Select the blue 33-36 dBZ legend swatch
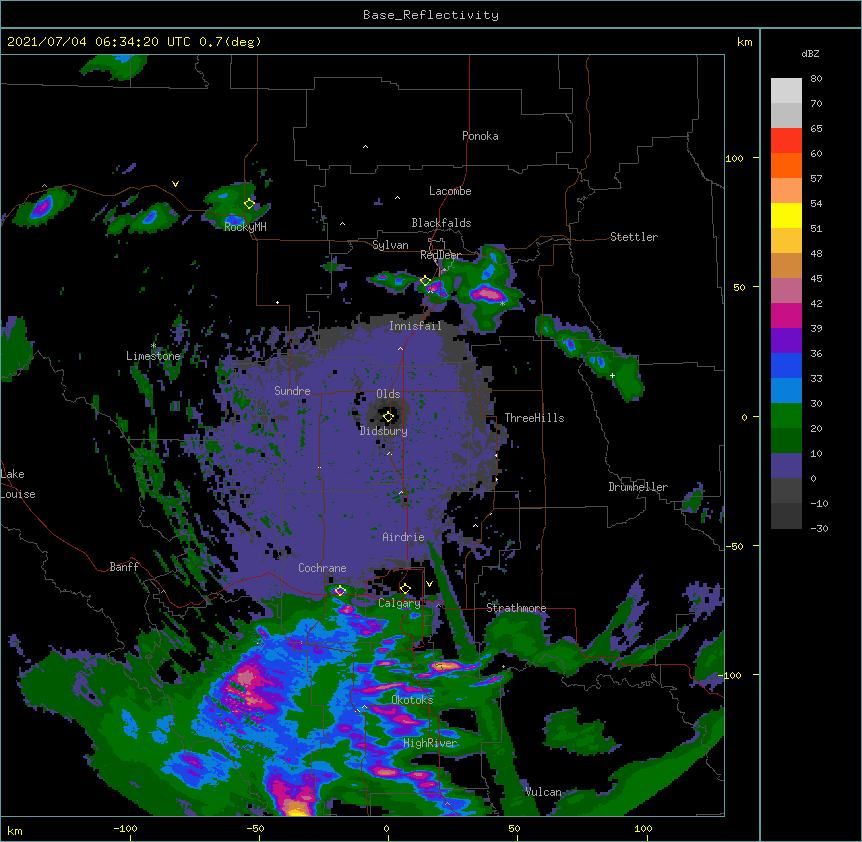The height and width of the screenshot is (842, 862). (x=786, y=365)
